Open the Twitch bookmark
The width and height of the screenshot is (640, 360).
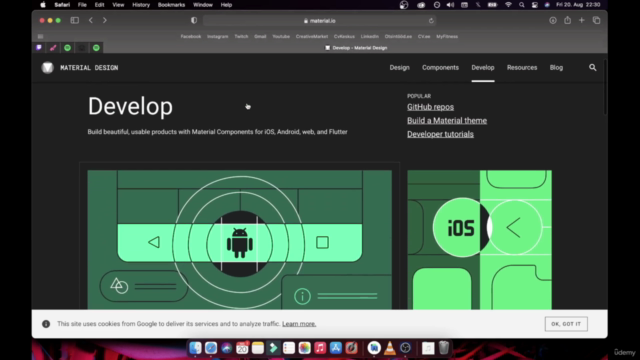[x=241, y=36]
